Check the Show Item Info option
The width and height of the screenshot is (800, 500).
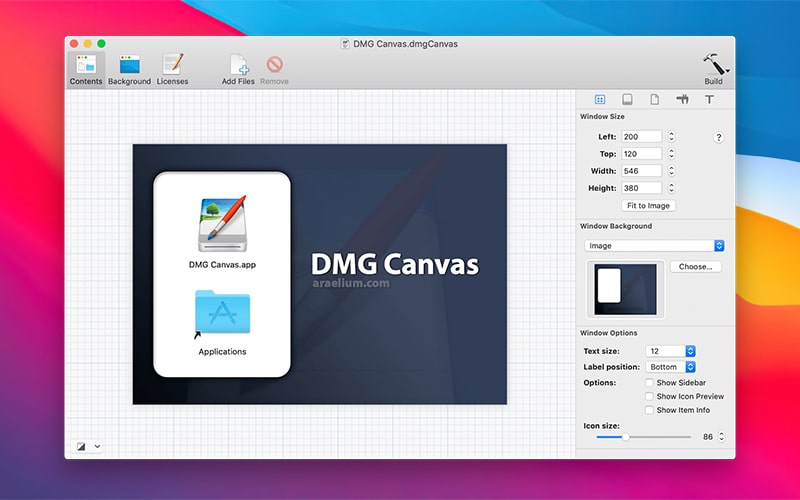(x=649, y=410)
